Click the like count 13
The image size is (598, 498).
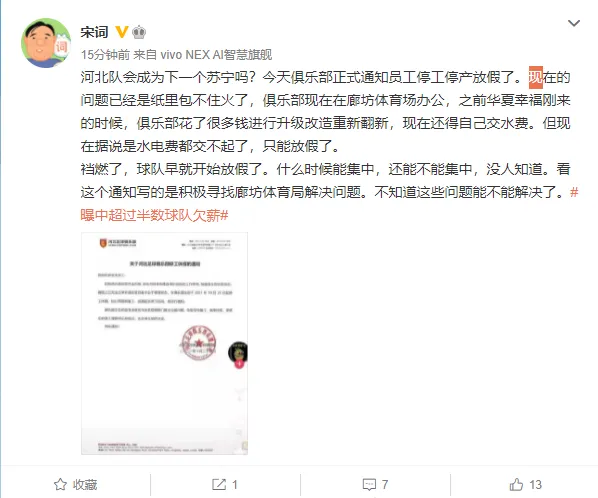(535, 485)
